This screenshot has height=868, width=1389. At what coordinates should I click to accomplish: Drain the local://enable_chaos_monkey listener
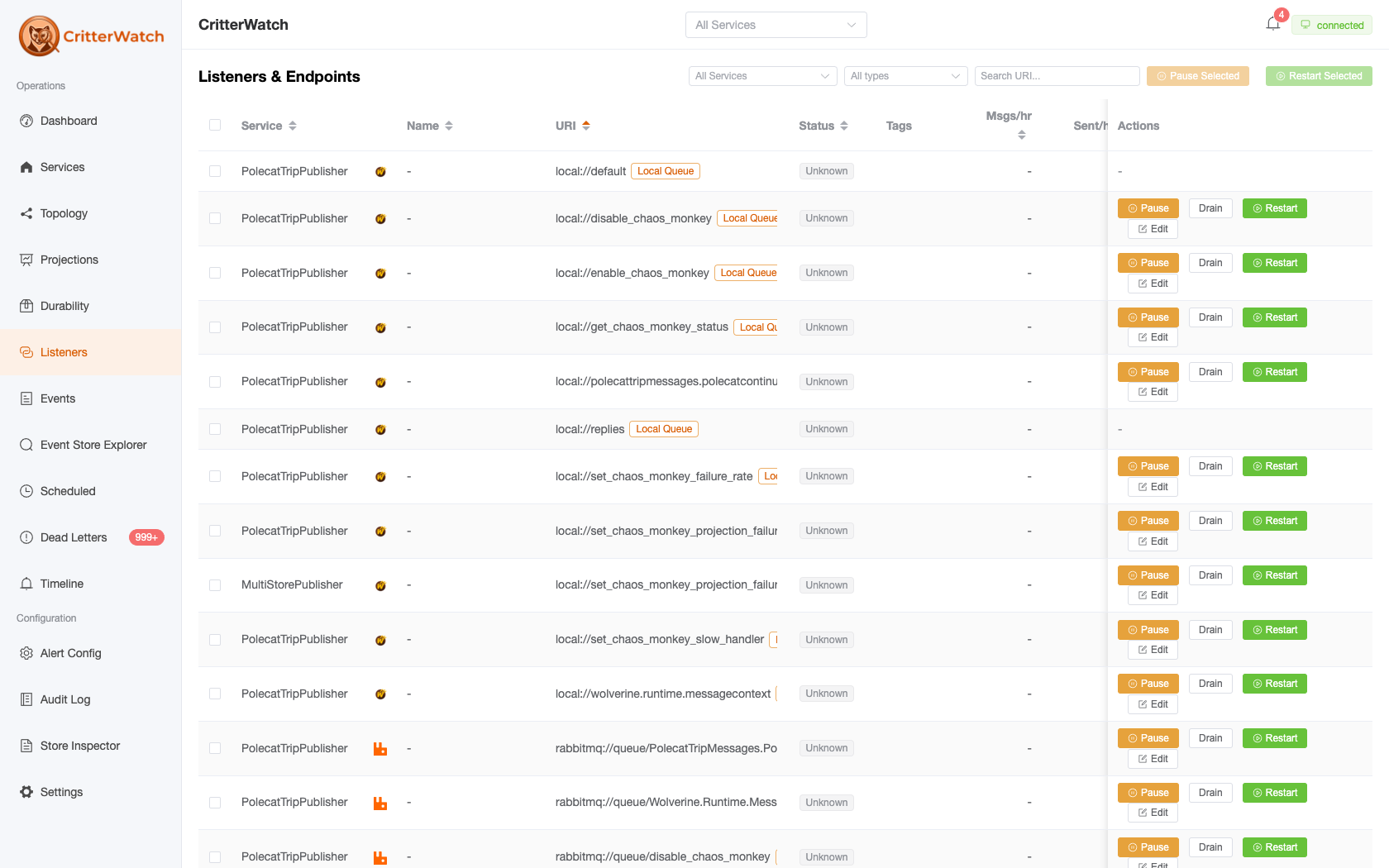point(1210,263)
